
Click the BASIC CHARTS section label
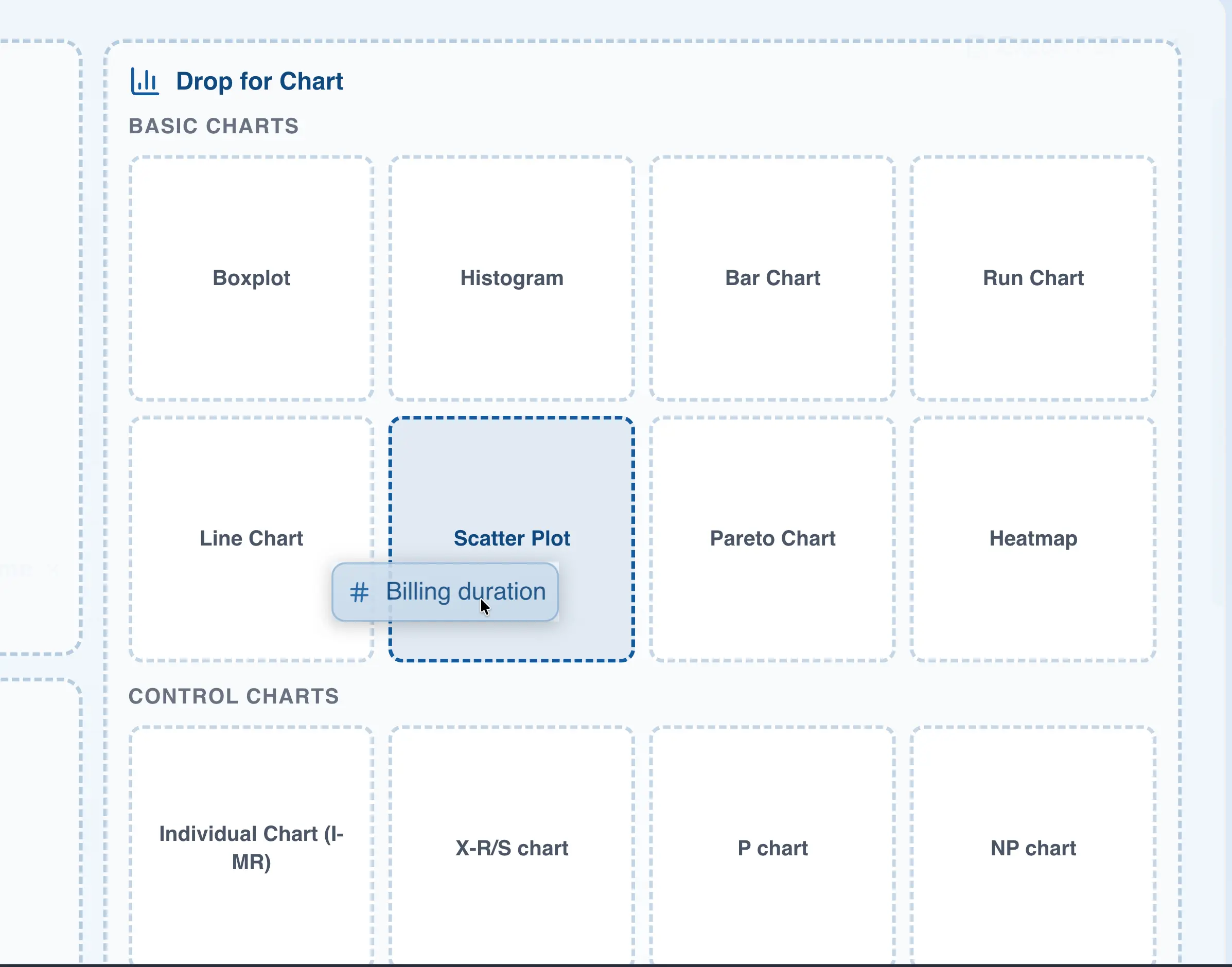(x=214, y=126)
